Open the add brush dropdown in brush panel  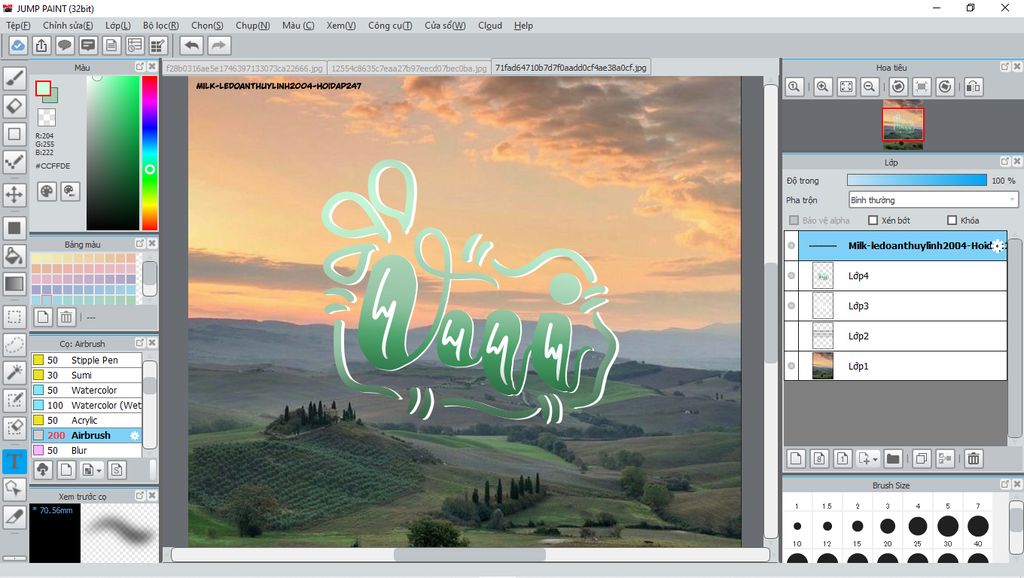point(99,470)
